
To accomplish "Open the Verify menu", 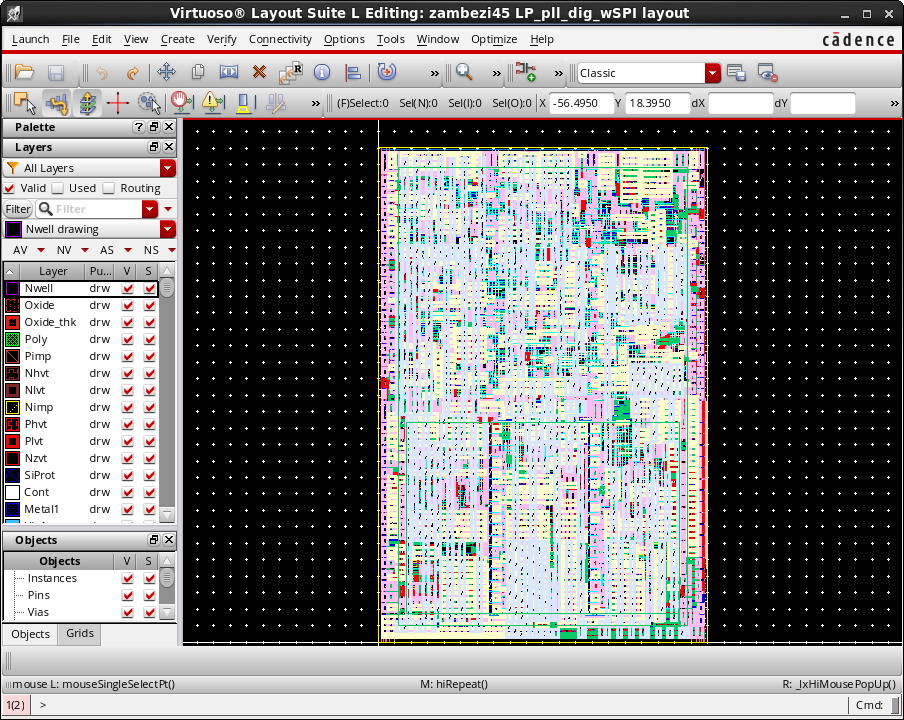I will coord(221,39).
